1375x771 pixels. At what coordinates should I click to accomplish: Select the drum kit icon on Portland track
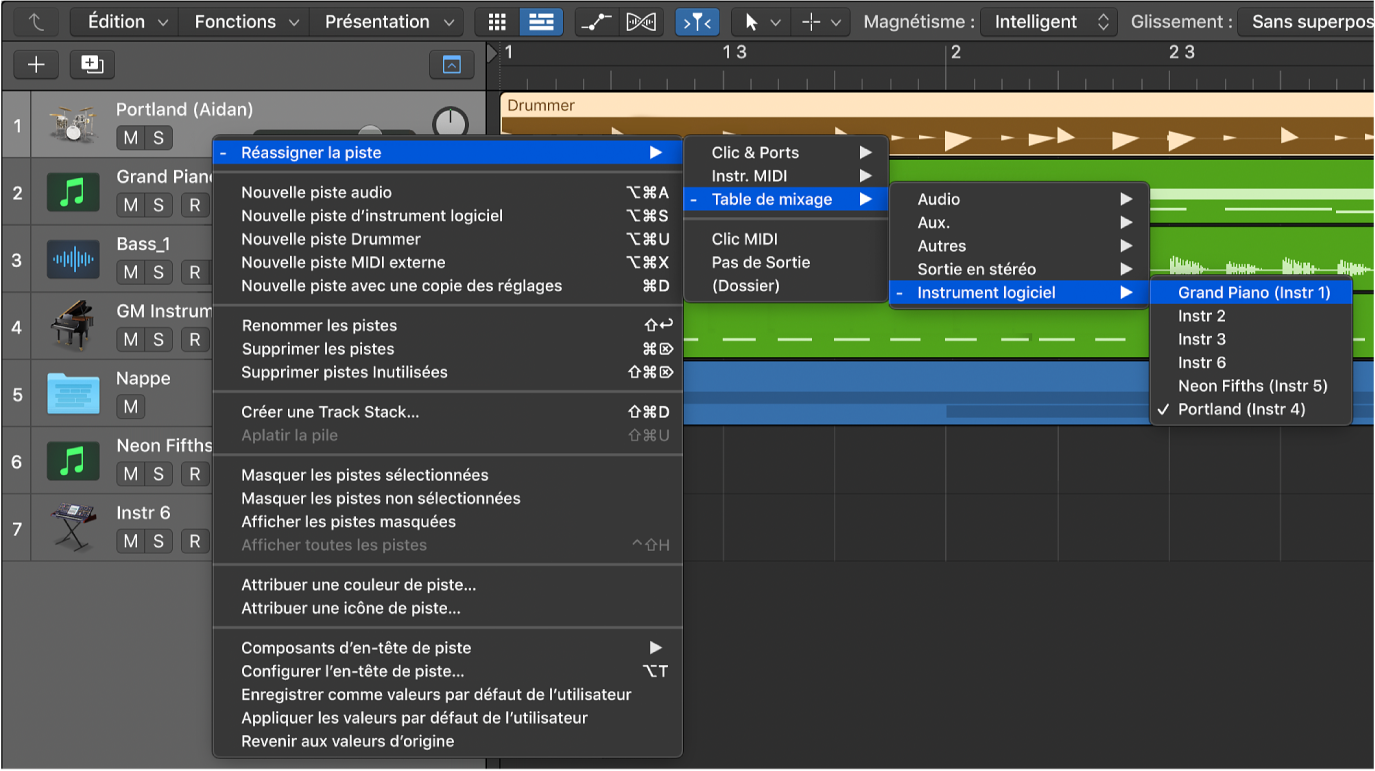click(x=72, y=119)
